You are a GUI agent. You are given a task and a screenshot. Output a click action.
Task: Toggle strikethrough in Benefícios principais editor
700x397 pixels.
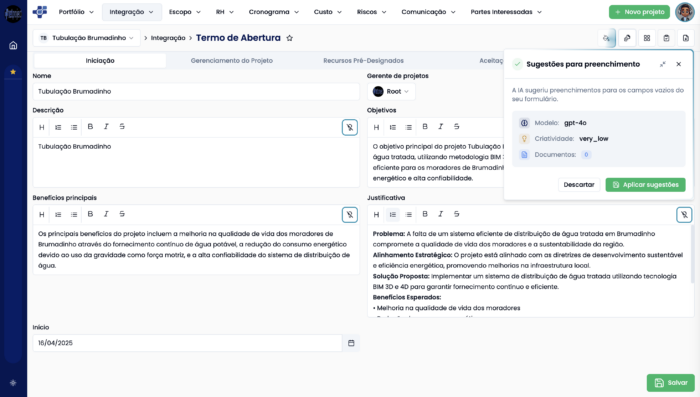(x=122, y=214)
